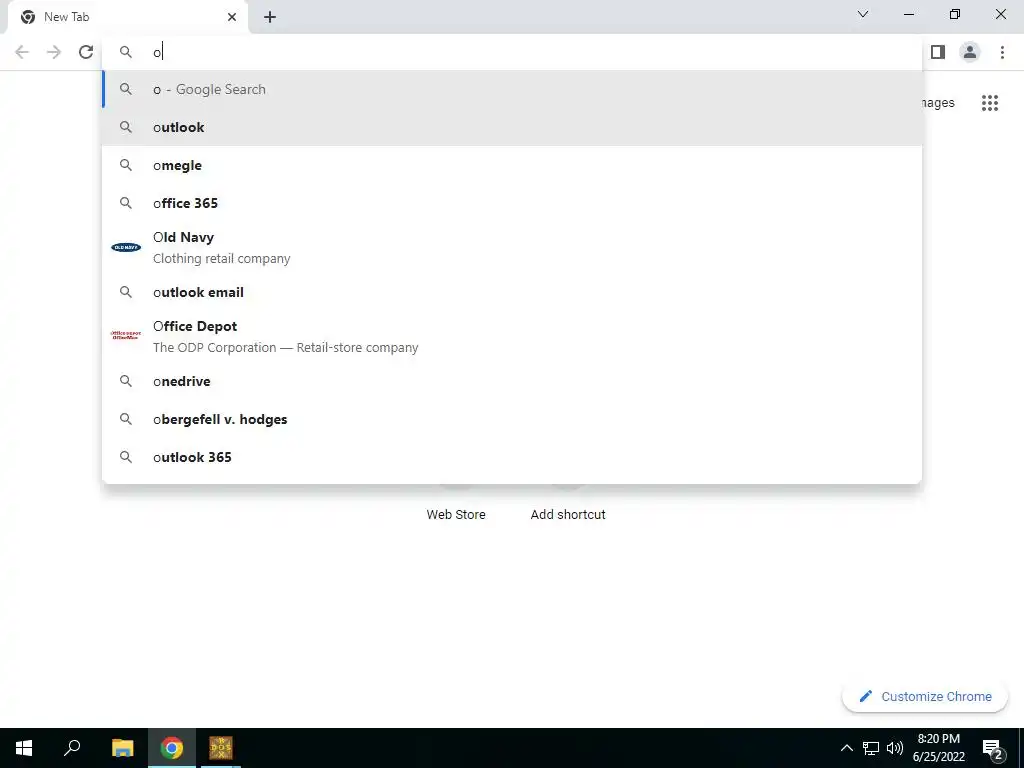This screenshot has width=1024, height=768.
Task: Open the Web Store shortcut
Action: 456,515
